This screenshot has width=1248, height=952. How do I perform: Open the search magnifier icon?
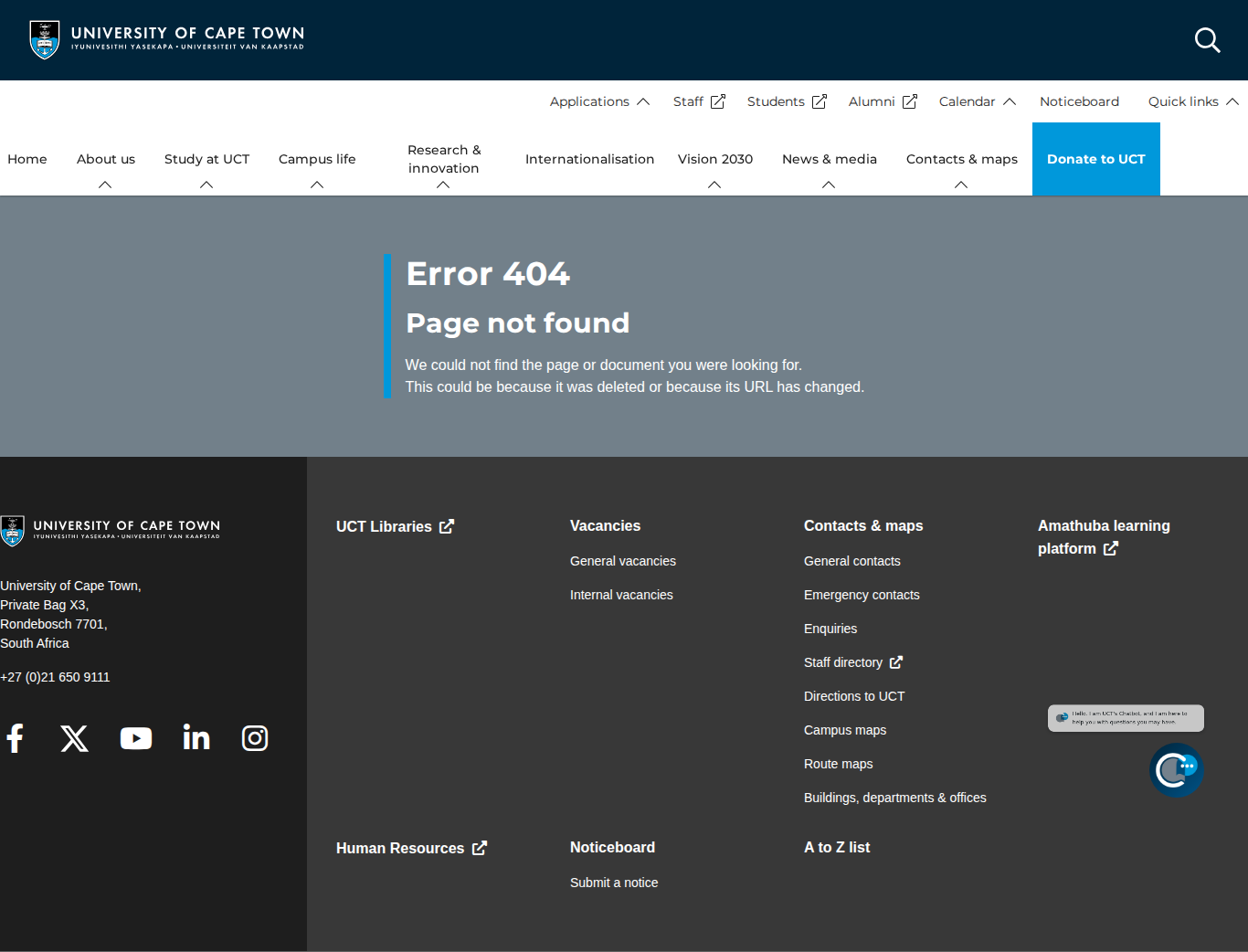[x=1207, y=40]
